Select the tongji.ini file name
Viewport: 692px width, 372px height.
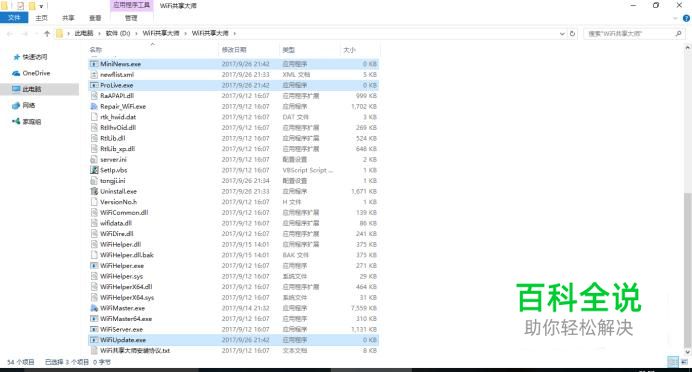tap(113, 180)
